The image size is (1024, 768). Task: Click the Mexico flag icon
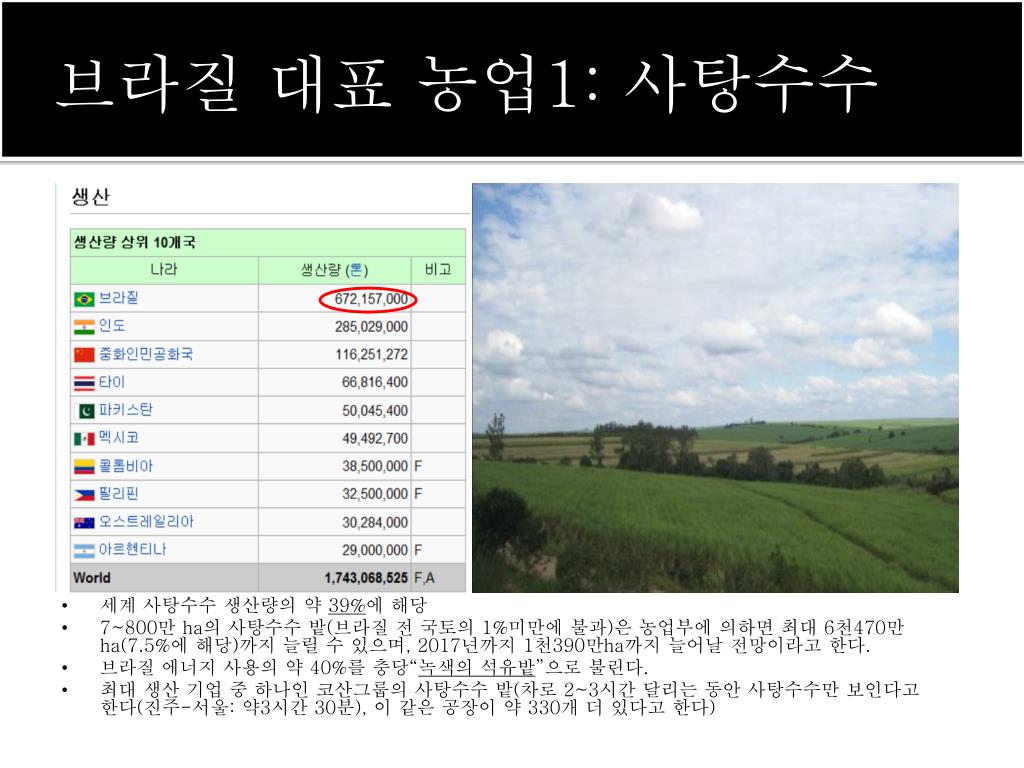(84, 439)
